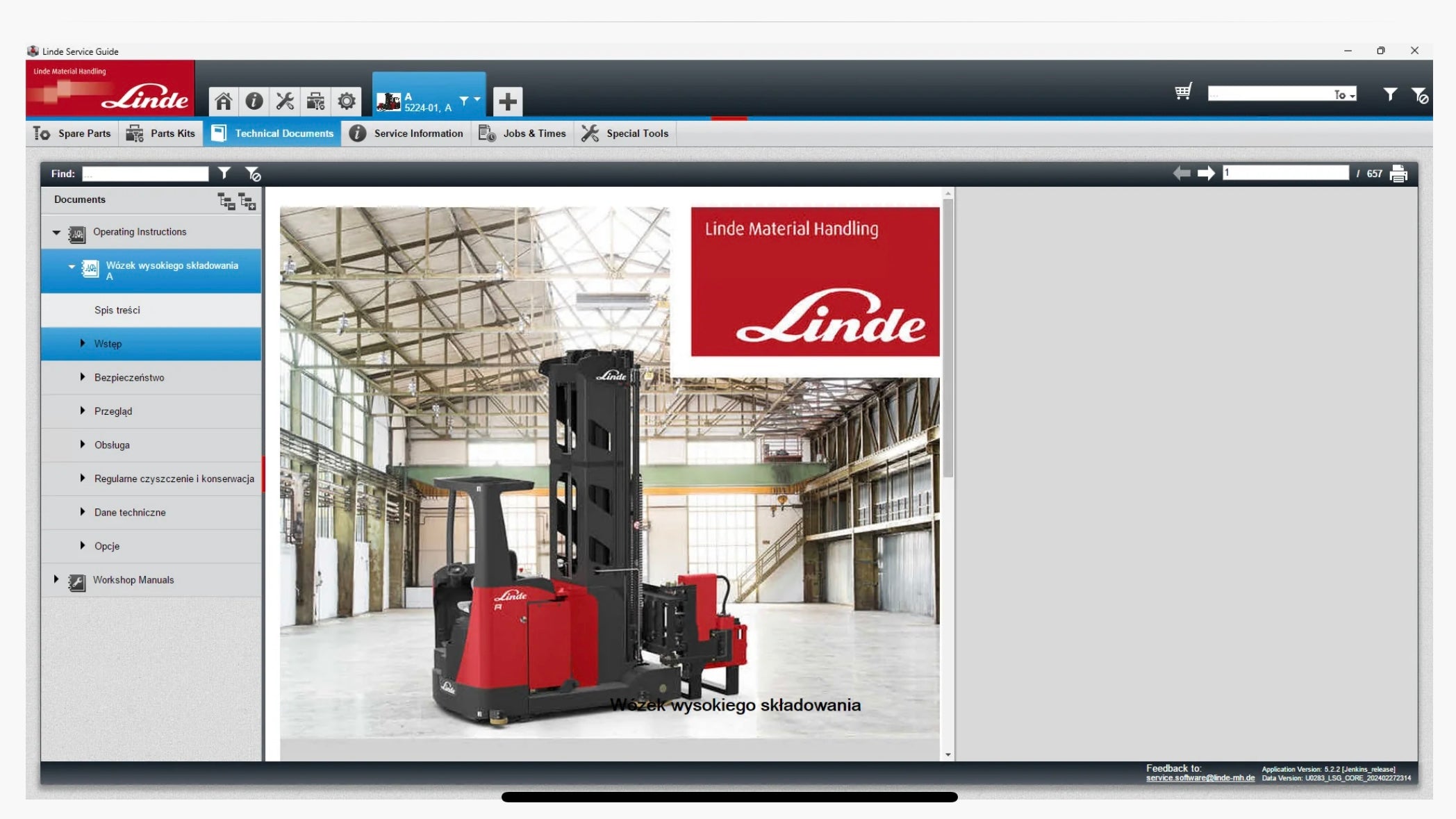Open the shopping cart icon
The height and width of the screenshot is (819, 1456).
1183,92
